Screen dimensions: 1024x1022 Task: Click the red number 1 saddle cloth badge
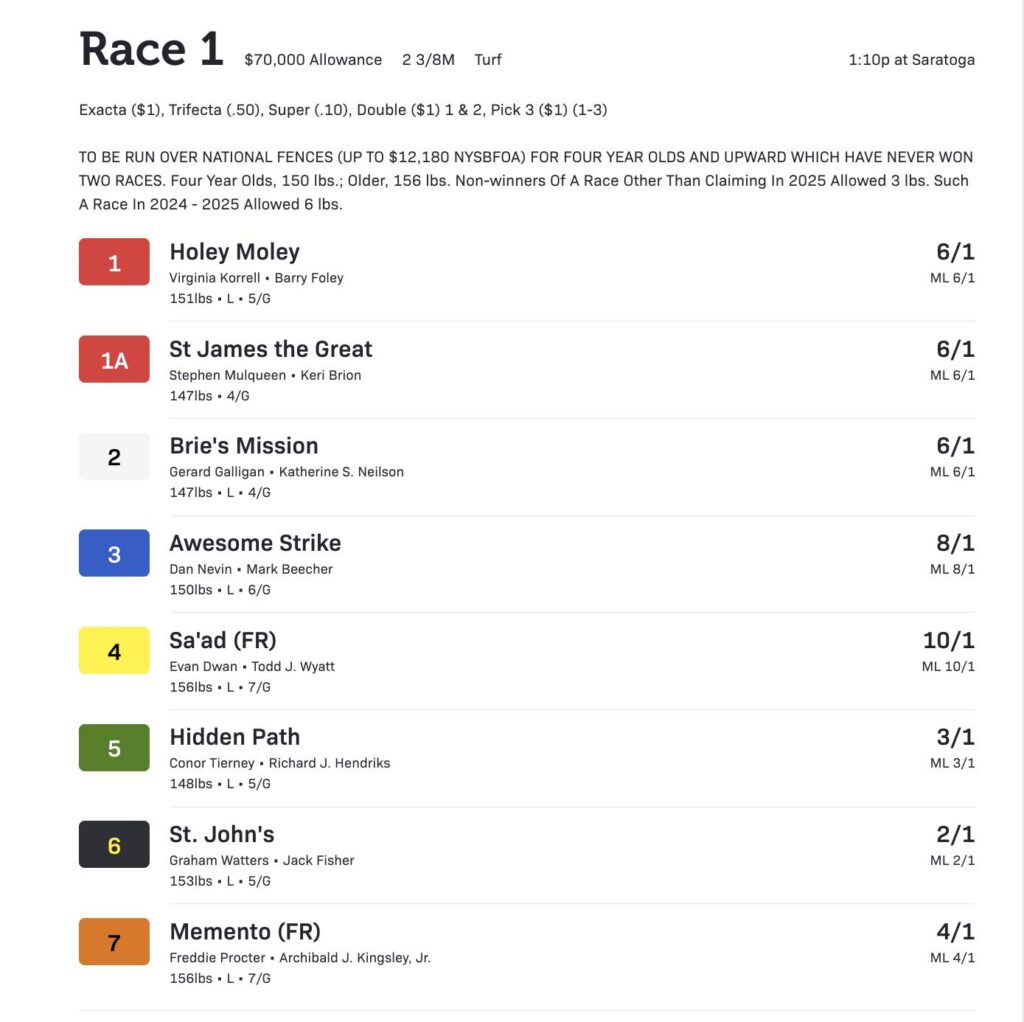(x=114, y=262)
